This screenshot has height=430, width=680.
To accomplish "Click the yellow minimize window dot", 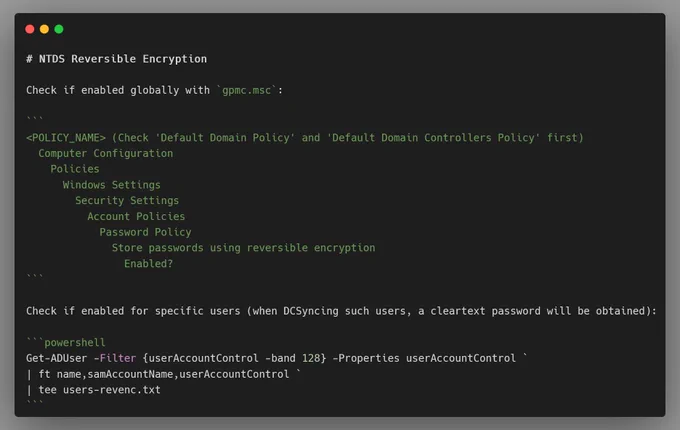I will click(x=44, y=29).
